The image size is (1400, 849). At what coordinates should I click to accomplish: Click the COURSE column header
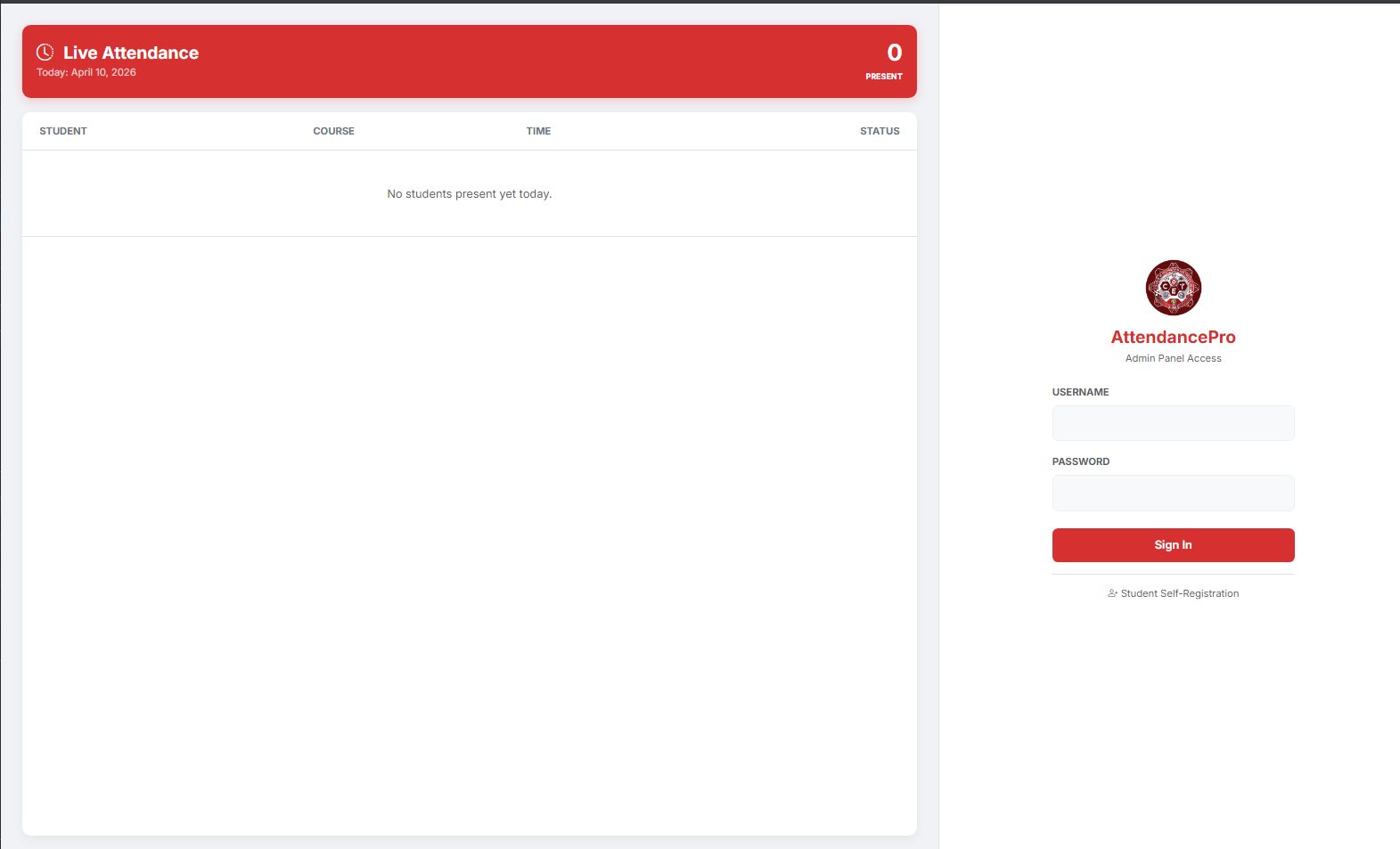point(333,131)
